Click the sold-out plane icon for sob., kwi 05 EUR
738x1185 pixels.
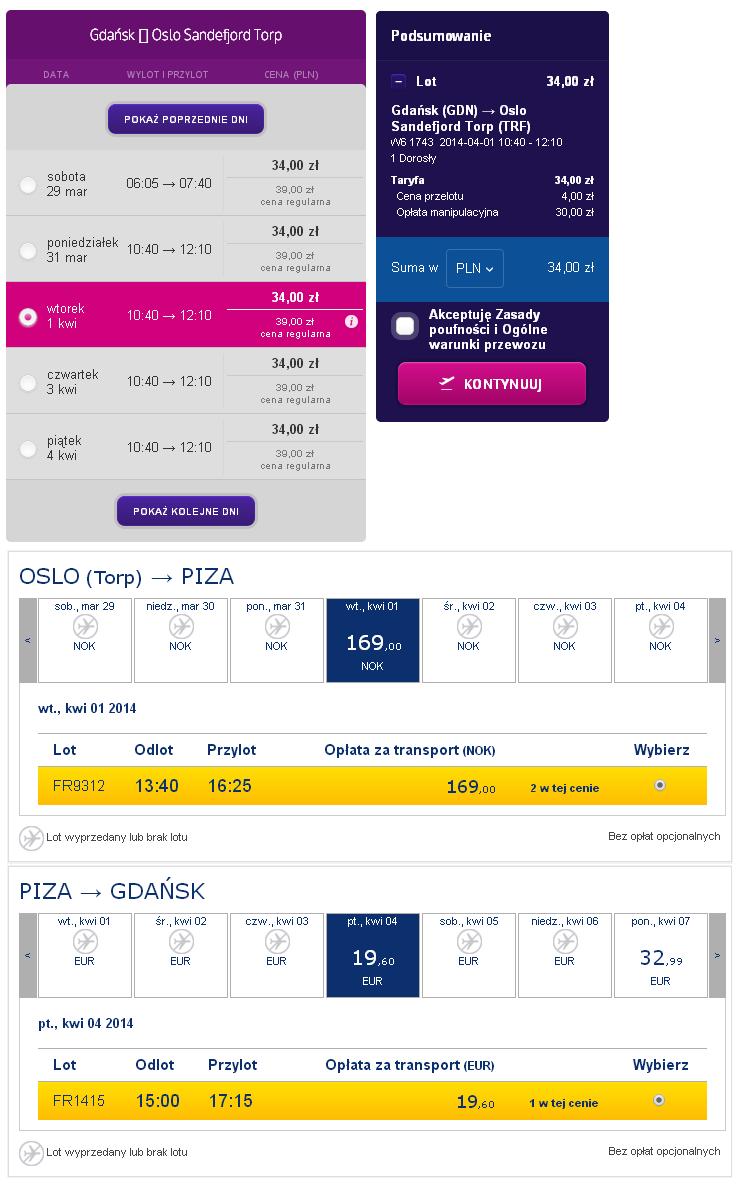(469, 941)
